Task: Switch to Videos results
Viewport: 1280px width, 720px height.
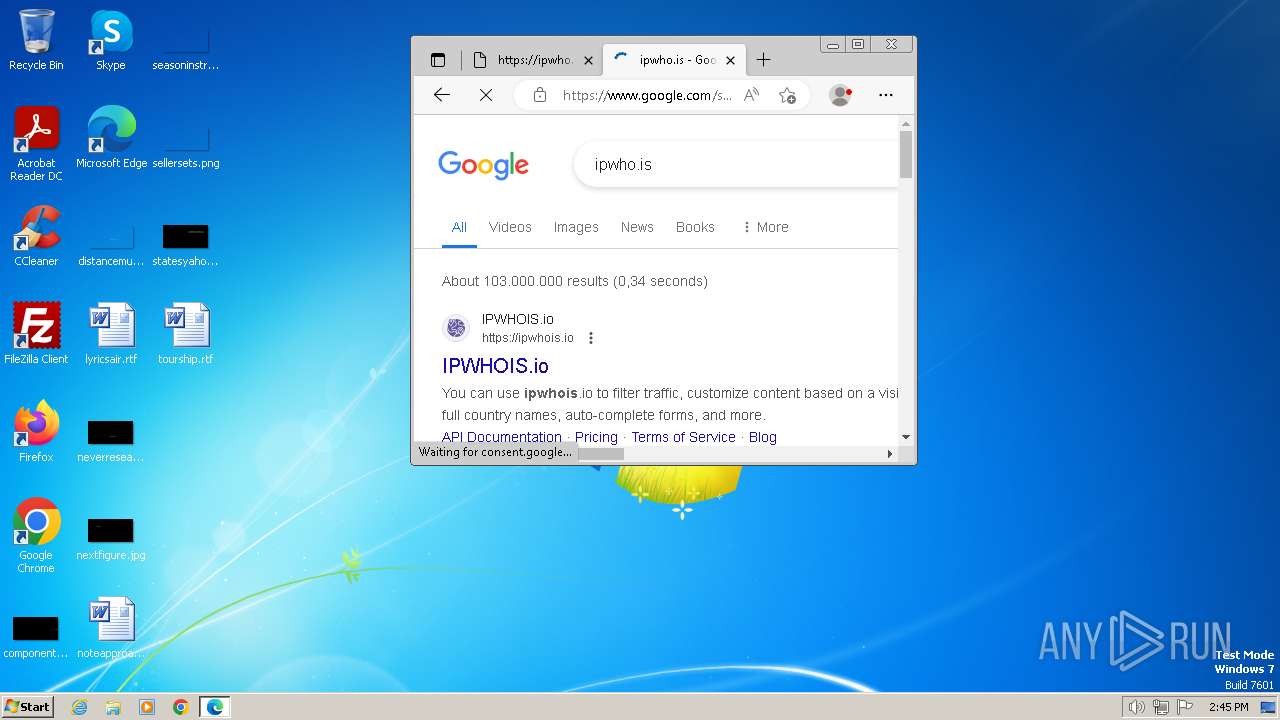Action: point(510,227)
